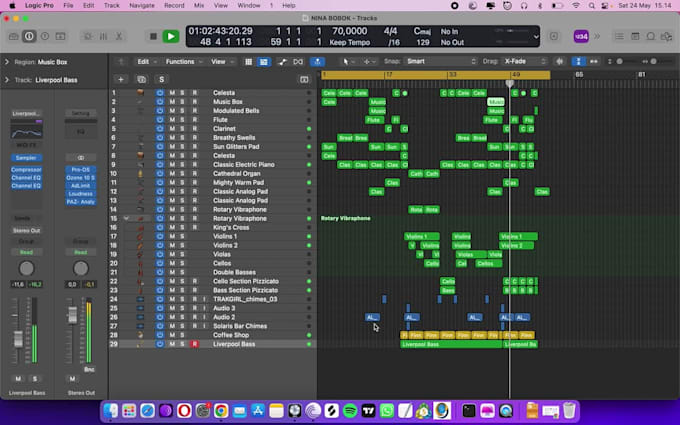Screen dimensions: 680x425
Task: Open the Snap Smart dropdown
Action: coord(440,62)
